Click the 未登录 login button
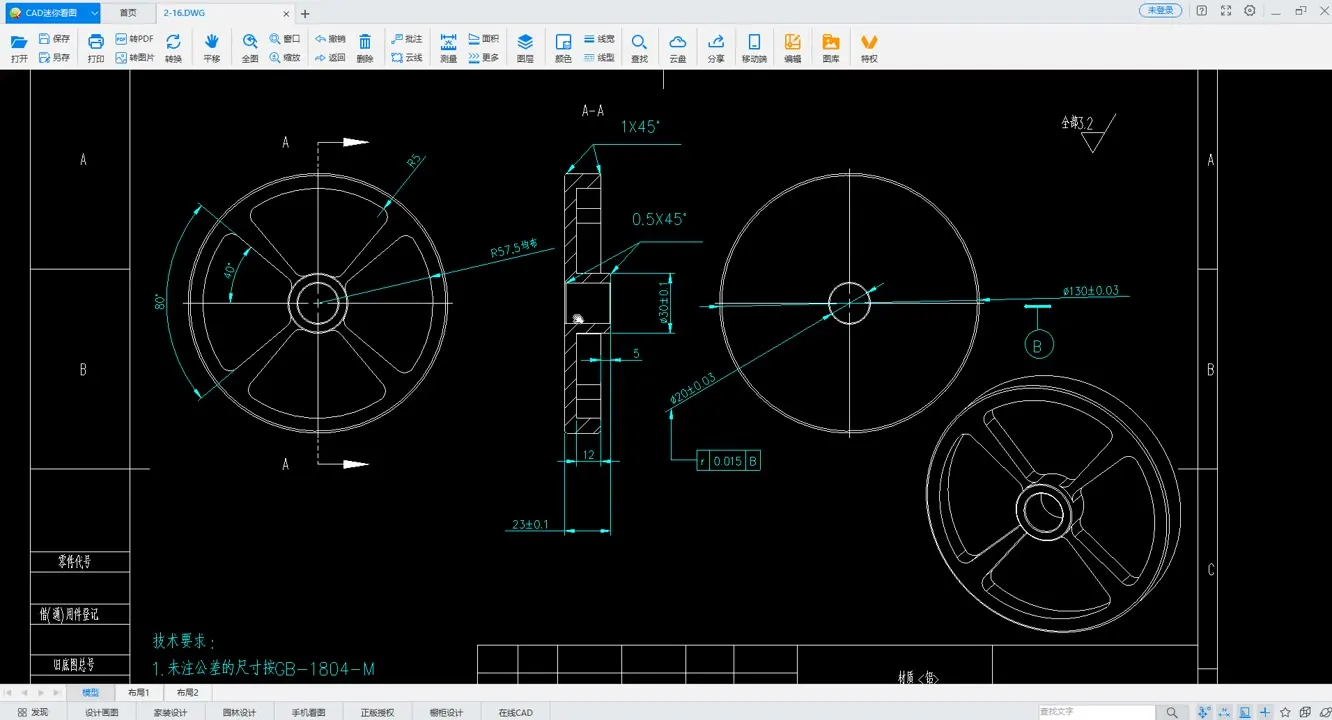The height and width of the screenshot is (720, 1332). tap(1160, 10)
